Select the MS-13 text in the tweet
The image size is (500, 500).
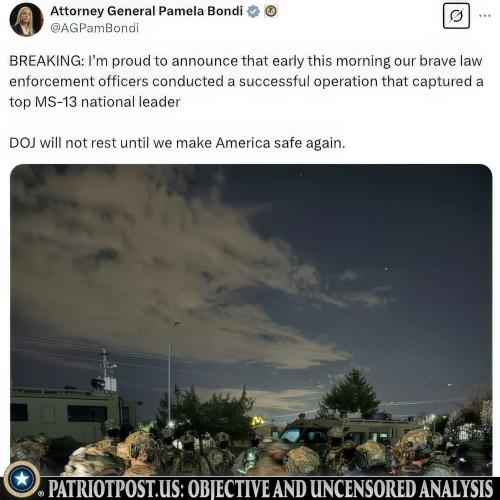pyautogui.click(x=56, y=102)
